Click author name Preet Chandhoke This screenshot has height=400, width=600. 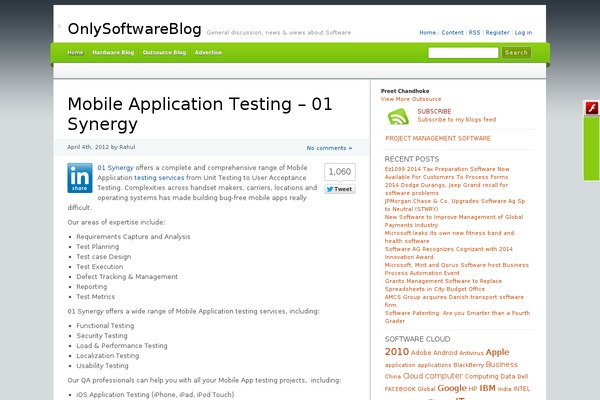click(405, 91)
